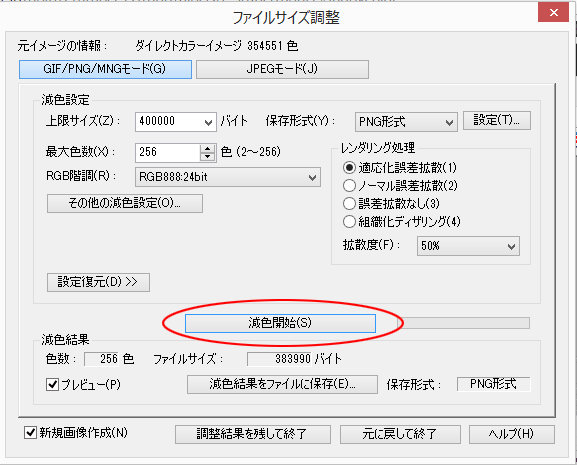Click 減色結果をファイルに保存 button

click(x=282, y=384)
